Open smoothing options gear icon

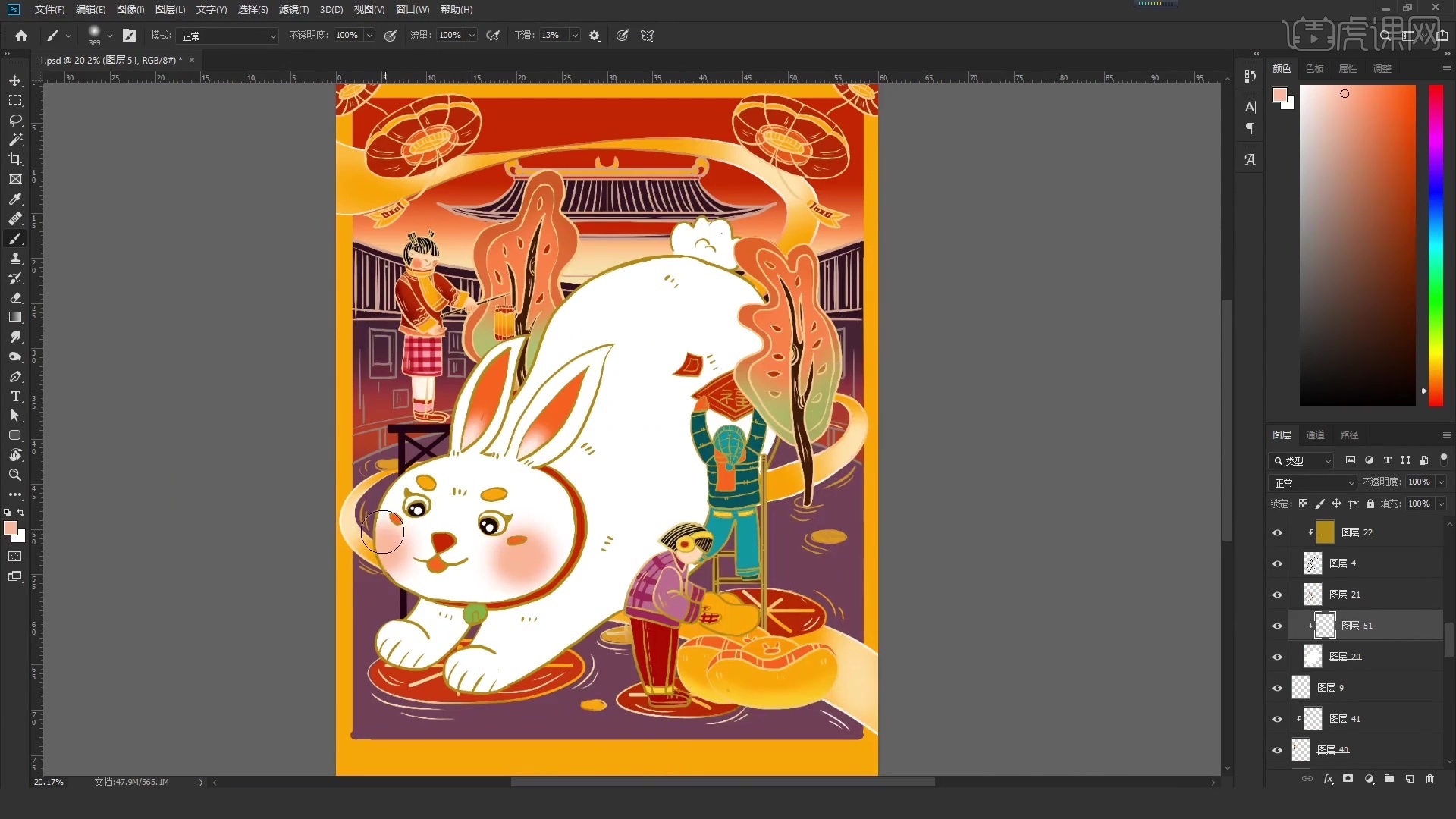coord(595,36)
